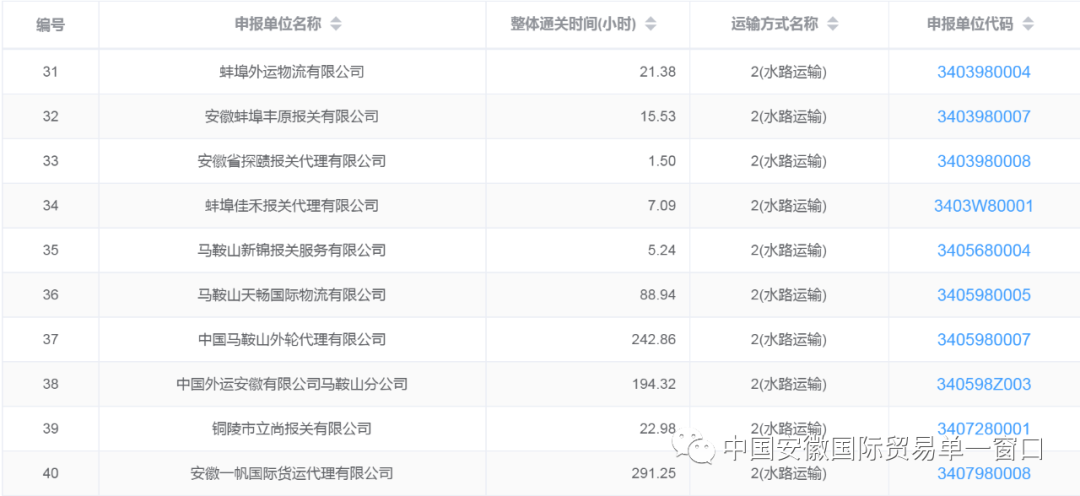Click the 申报单位名称 header label
Screen dimensions: 1080x496
[278, 24]
